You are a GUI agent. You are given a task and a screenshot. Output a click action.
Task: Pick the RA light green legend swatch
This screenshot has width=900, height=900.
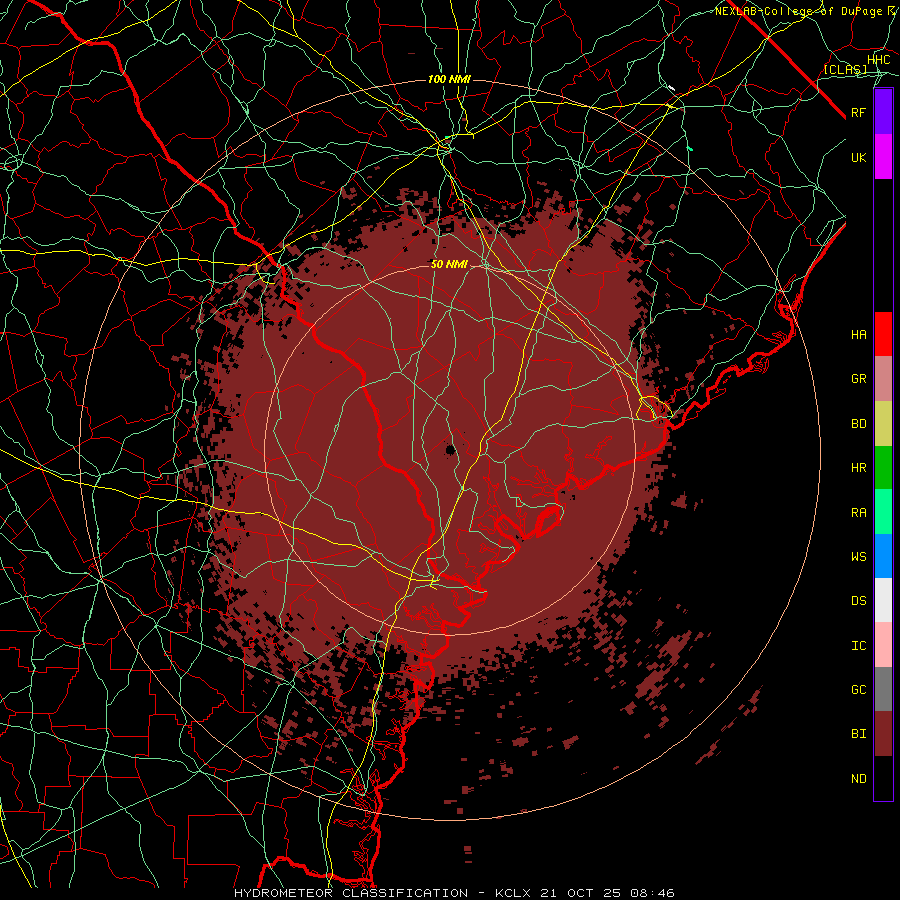[x=883, y=512]
